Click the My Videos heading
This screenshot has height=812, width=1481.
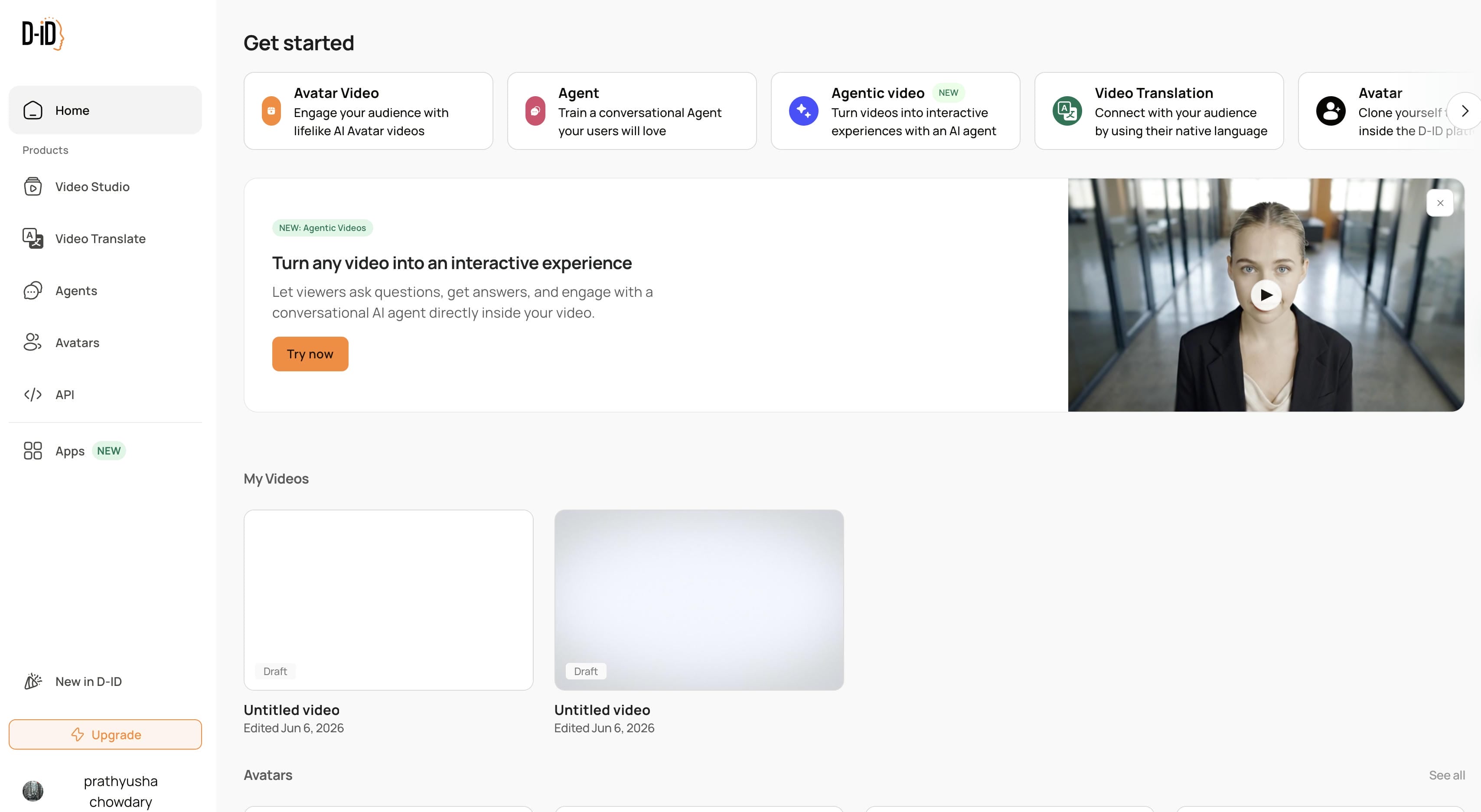pyautogui.click(x=276, y=479)
